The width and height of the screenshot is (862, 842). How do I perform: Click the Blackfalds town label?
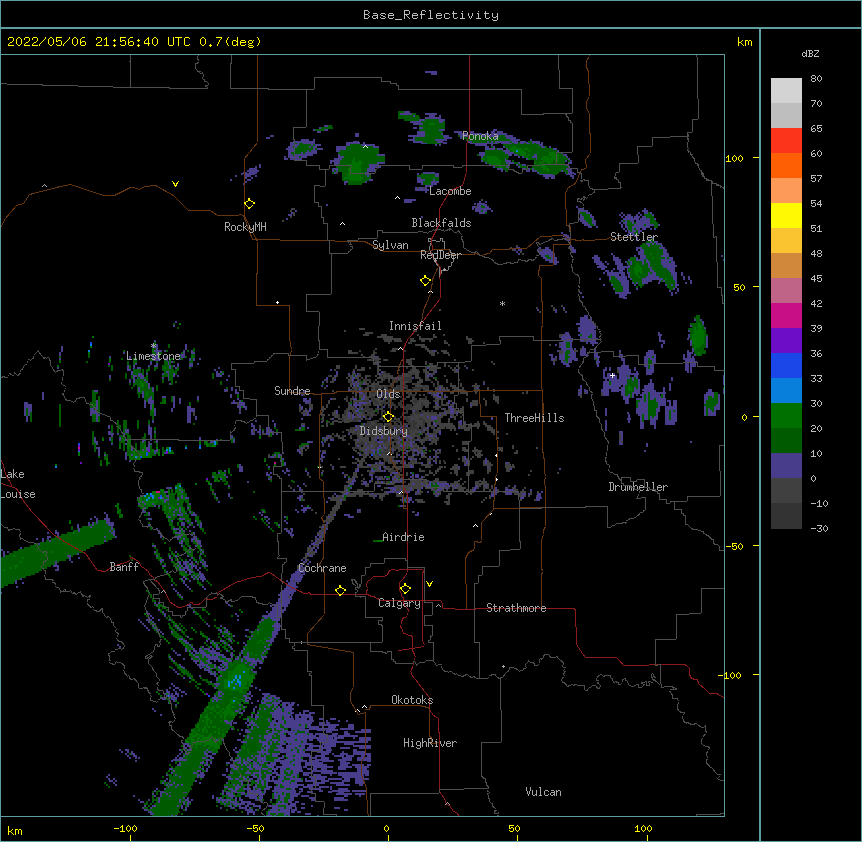(x=441, y=223)
